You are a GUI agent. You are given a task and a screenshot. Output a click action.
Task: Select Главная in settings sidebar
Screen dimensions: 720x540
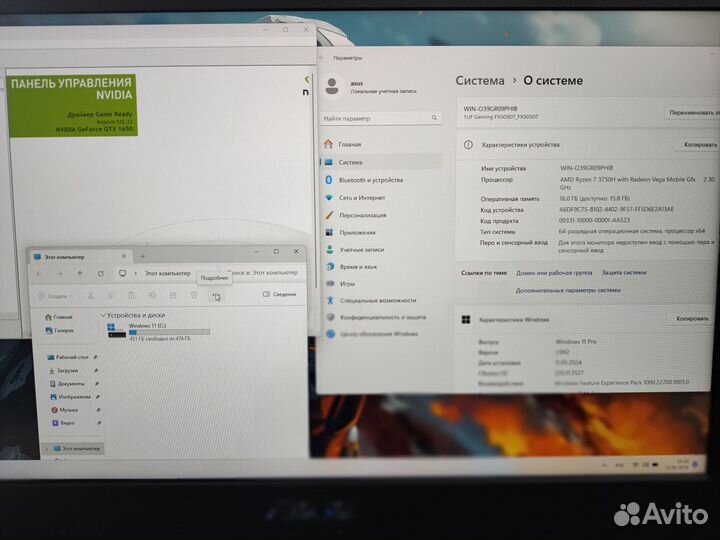tap(349, 144)
